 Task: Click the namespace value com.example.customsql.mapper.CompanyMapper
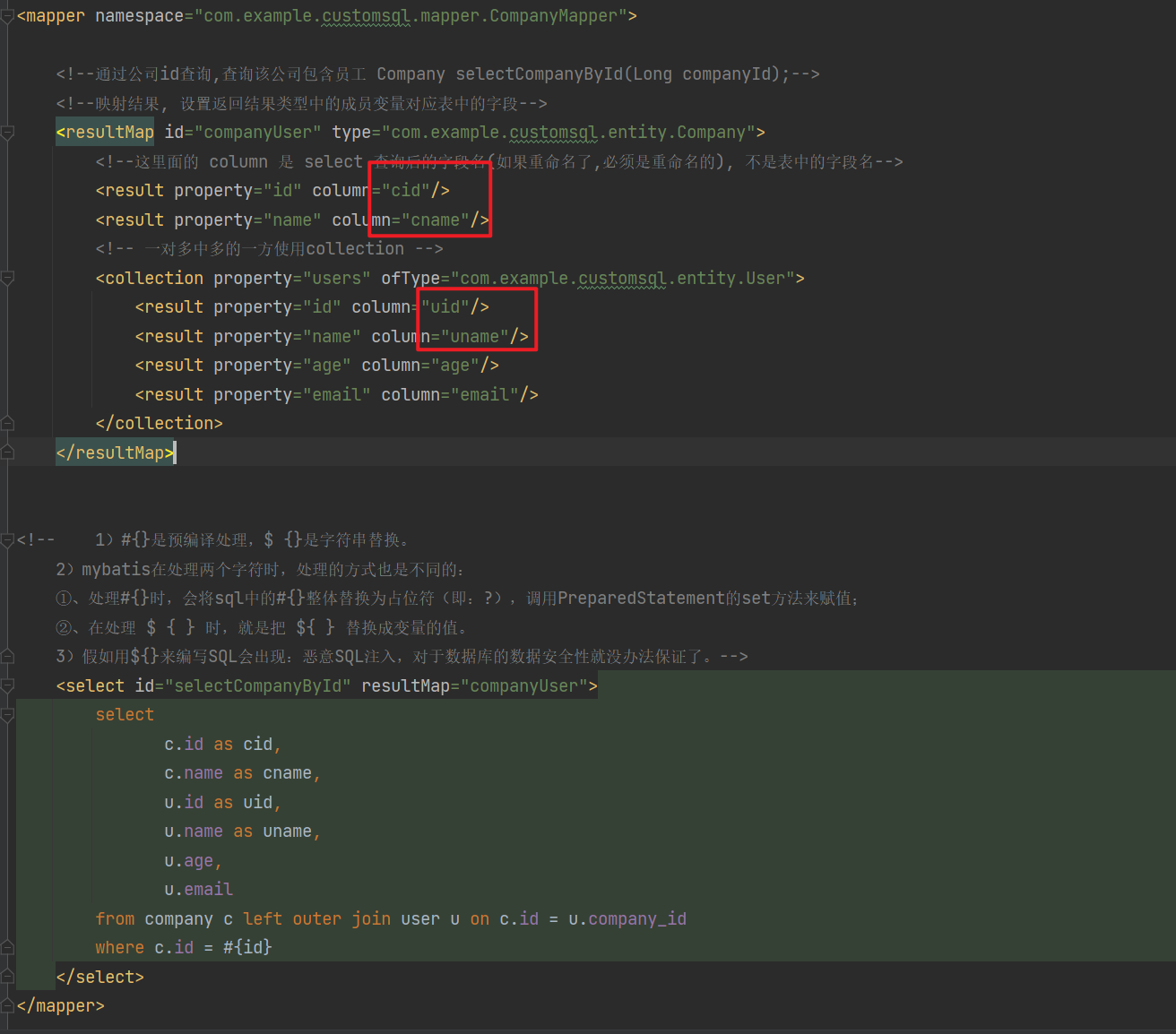pyautogui.click(x=411, y=16)
